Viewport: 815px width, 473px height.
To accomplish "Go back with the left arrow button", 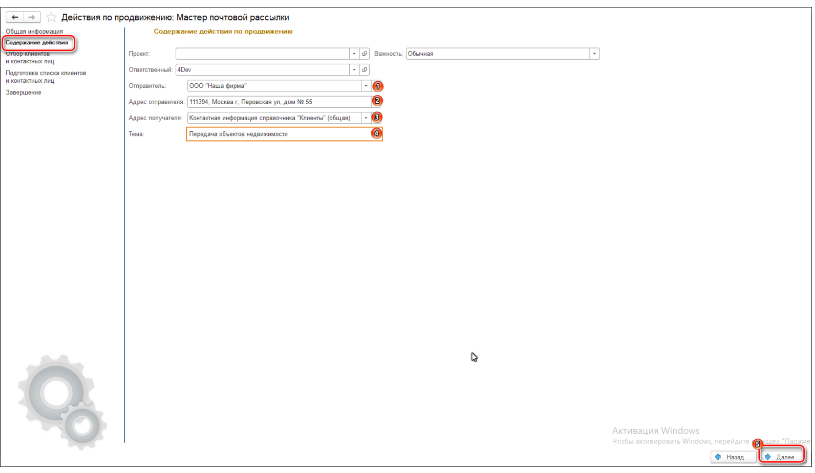I will click(x=15, y=17).
